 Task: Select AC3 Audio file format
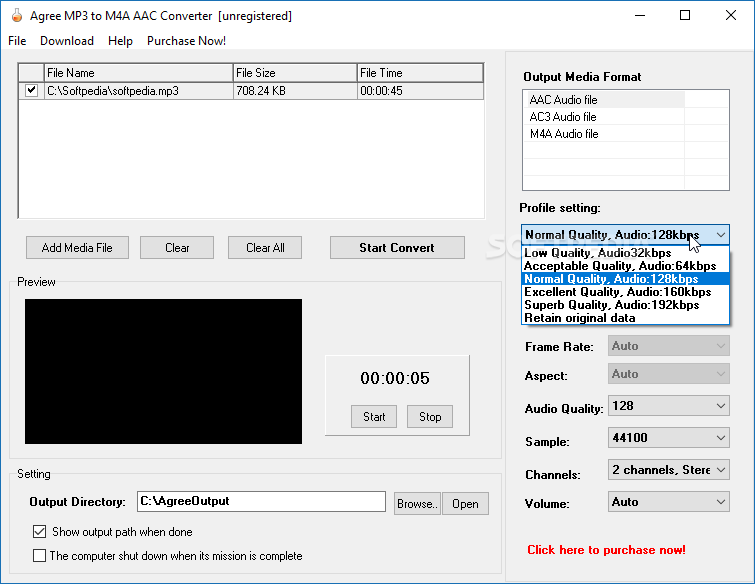pos(604,117)
